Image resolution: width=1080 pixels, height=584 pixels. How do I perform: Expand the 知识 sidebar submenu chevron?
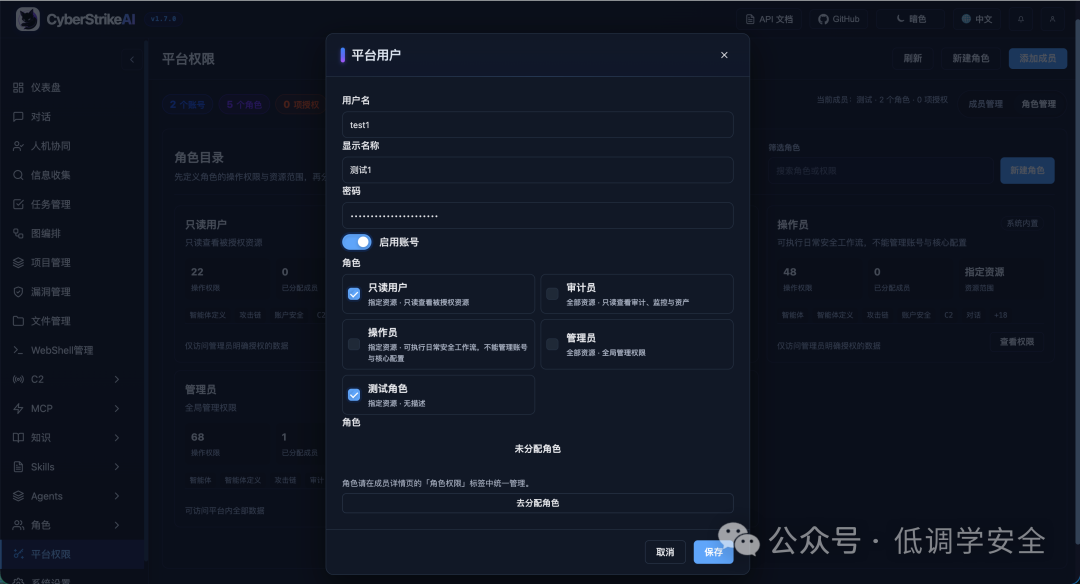pyautogui.click(x=116, y=437)
